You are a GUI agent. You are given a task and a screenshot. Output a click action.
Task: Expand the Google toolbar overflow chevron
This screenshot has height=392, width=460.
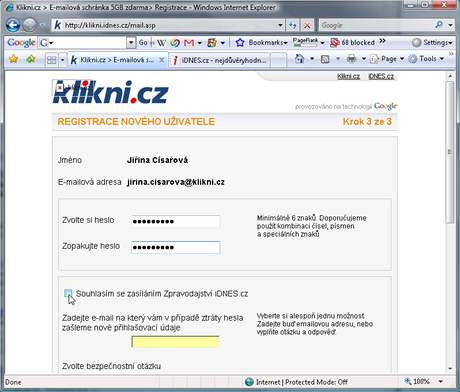click(382, 41)
